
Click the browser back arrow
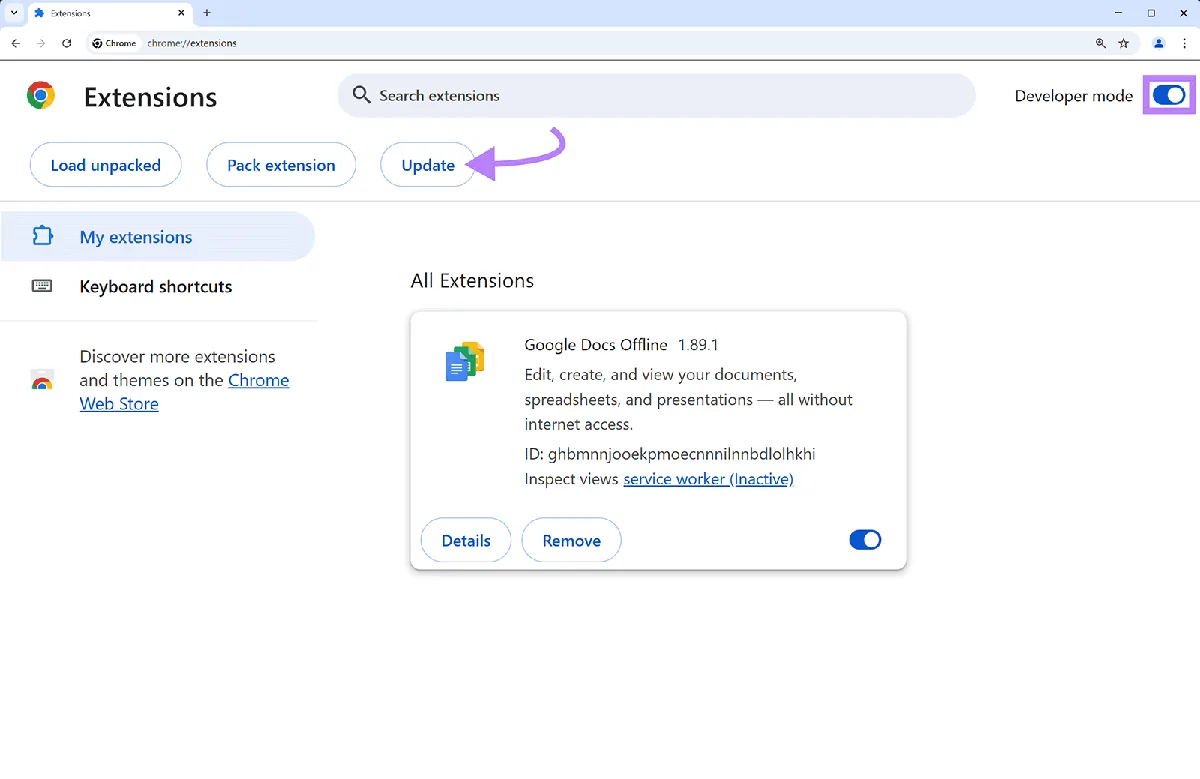point(15,43)
